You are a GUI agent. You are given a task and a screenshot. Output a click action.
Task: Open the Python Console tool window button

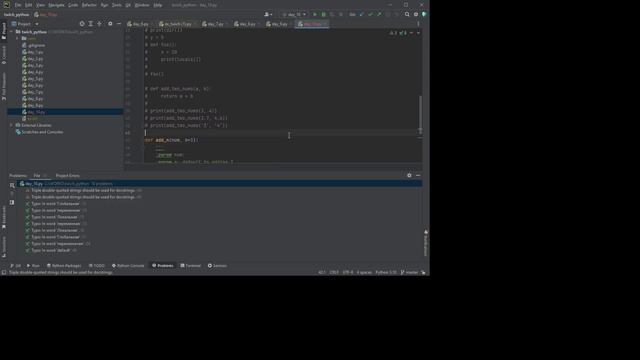click(128, 266)
